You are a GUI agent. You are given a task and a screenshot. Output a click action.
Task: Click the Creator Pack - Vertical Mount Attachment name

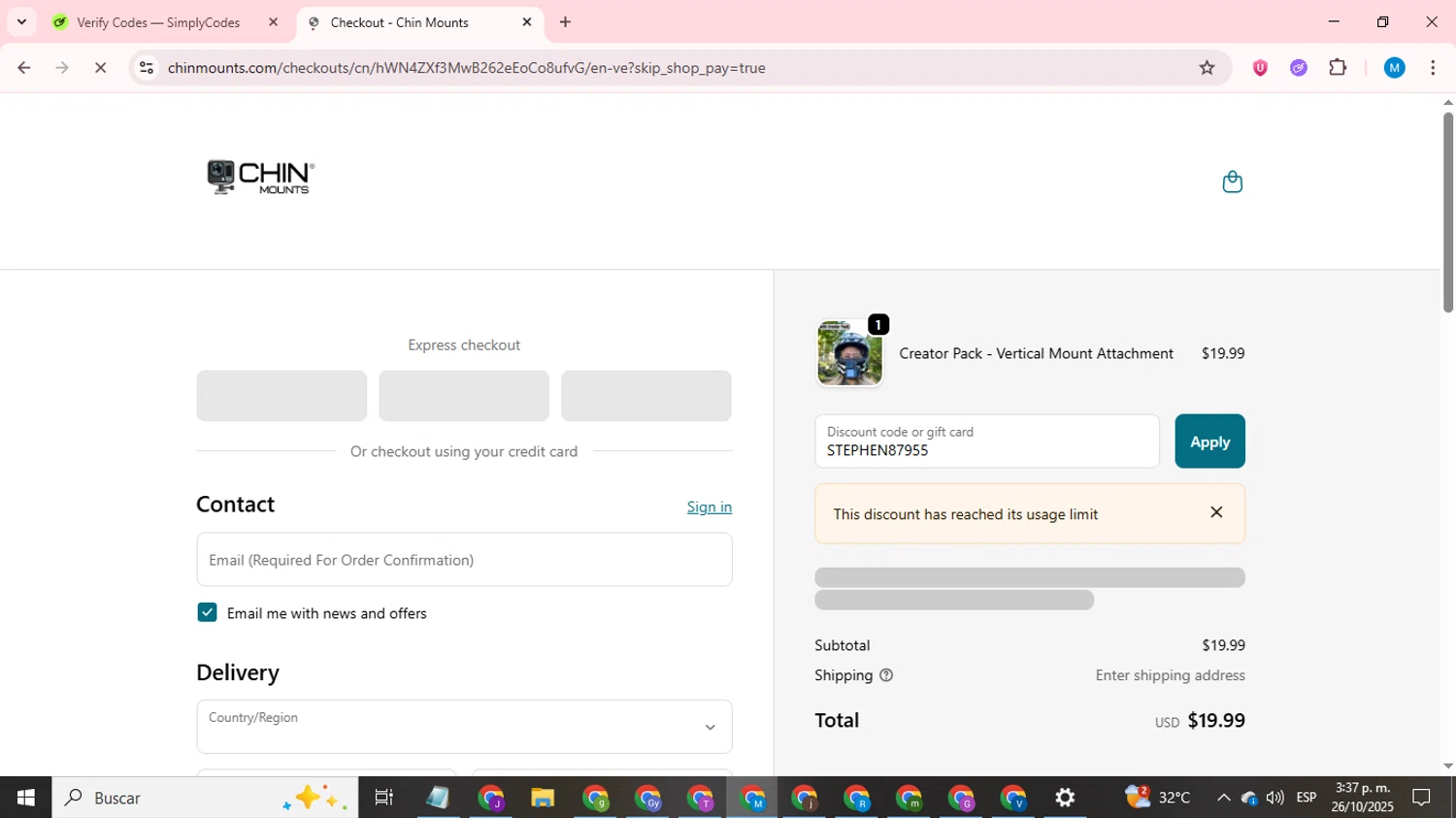pyautogui.click(x=1037, y=354)
